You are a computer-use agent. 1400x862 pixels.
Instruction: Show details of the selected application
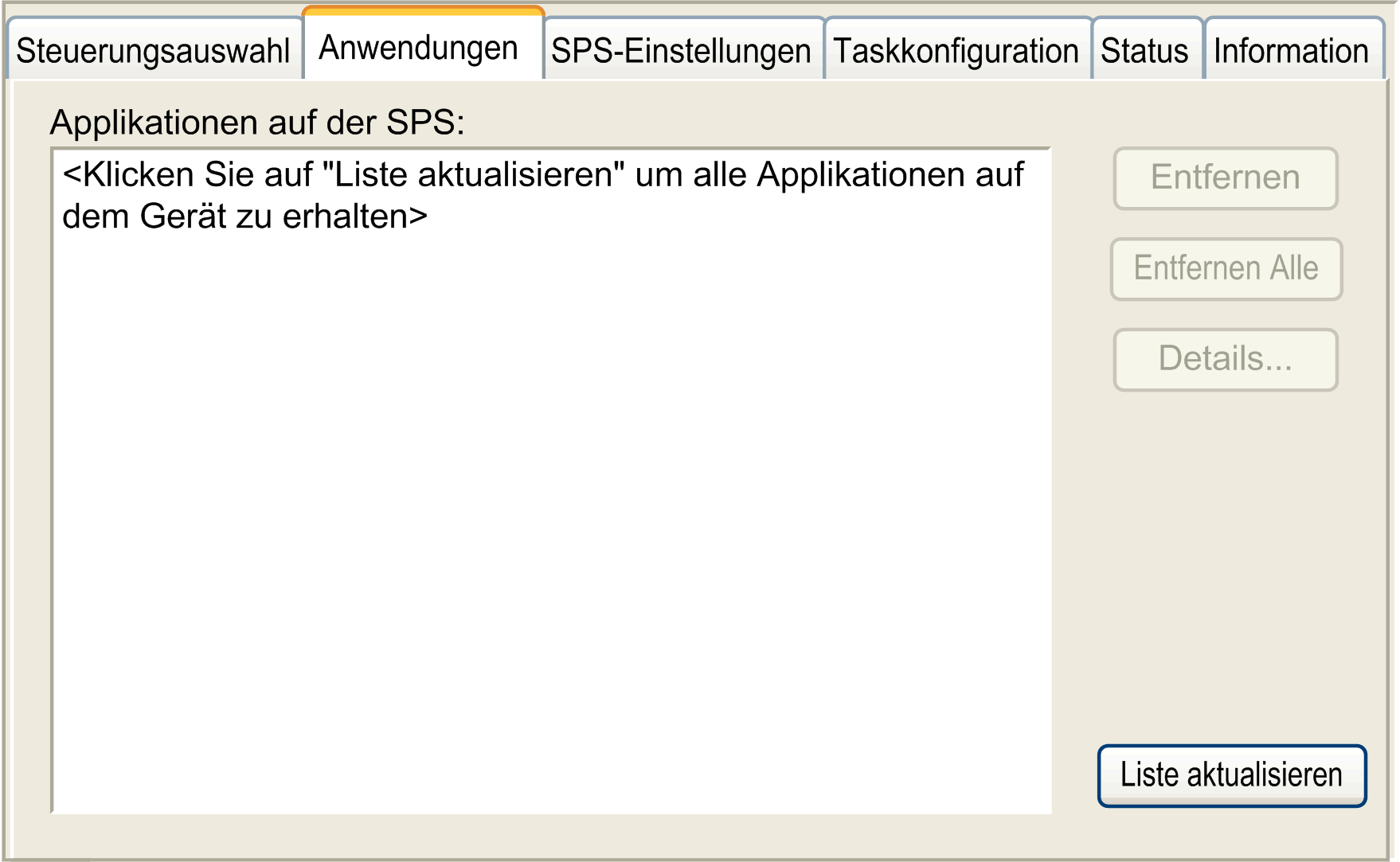(x=1225, y=360)
